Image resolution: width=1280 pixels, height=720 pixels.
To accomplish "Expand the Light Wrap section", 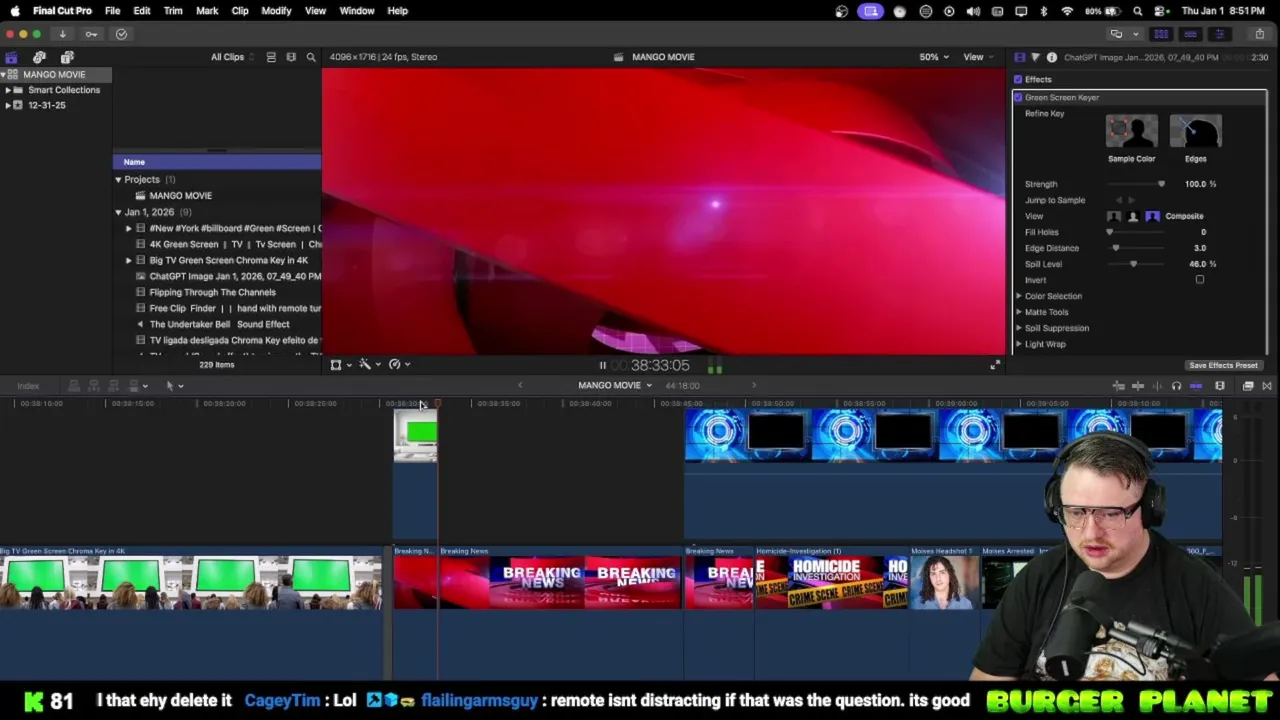I will coord(1019,344).
